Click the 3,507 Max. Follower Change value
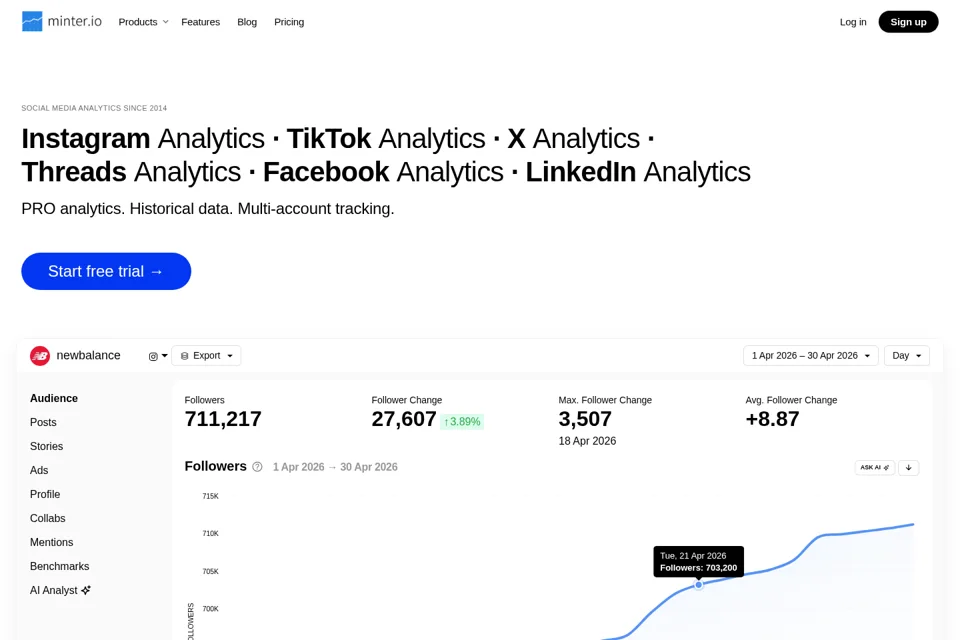 coord(585,419)
